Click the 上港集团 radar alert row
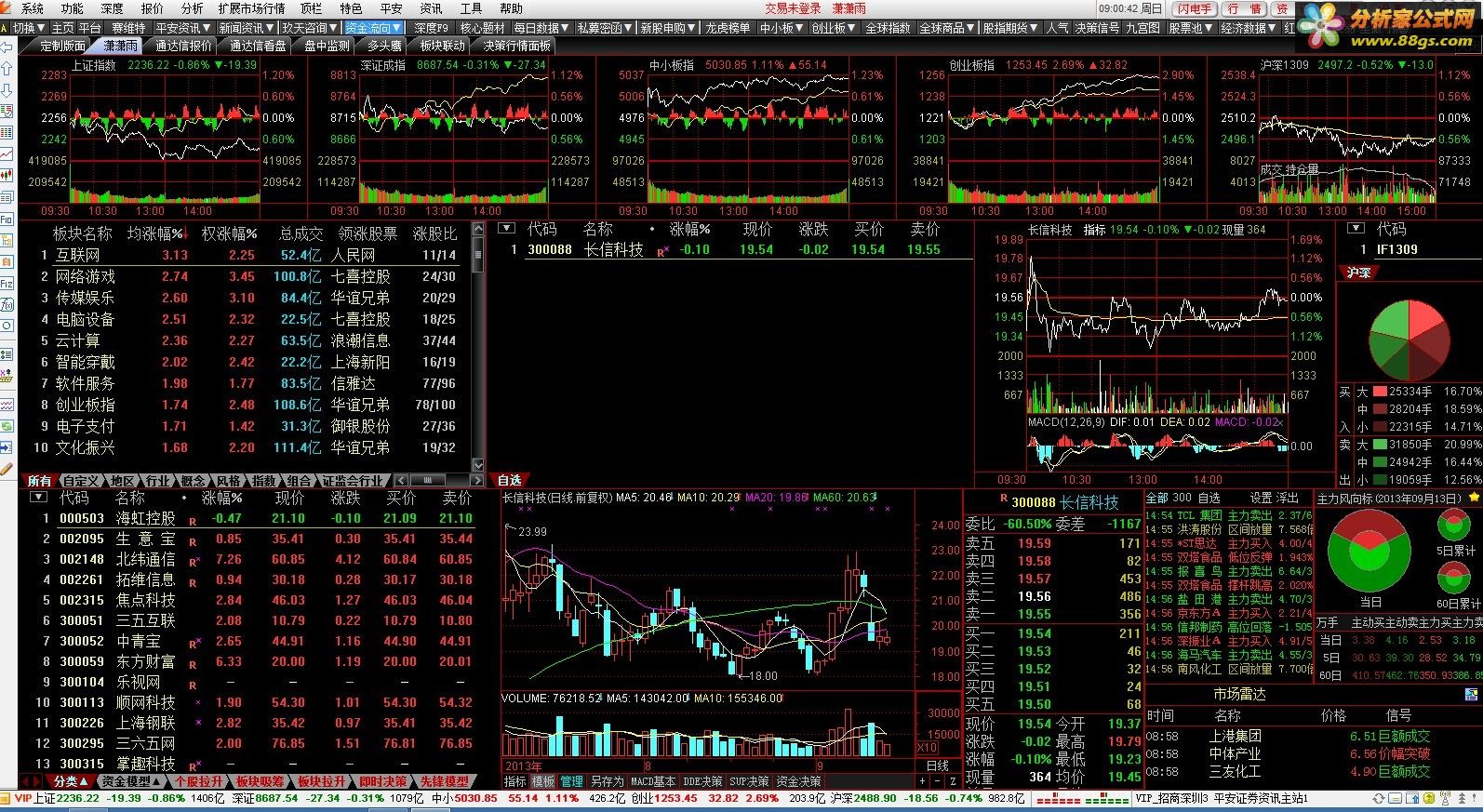 coord(1312,736)
